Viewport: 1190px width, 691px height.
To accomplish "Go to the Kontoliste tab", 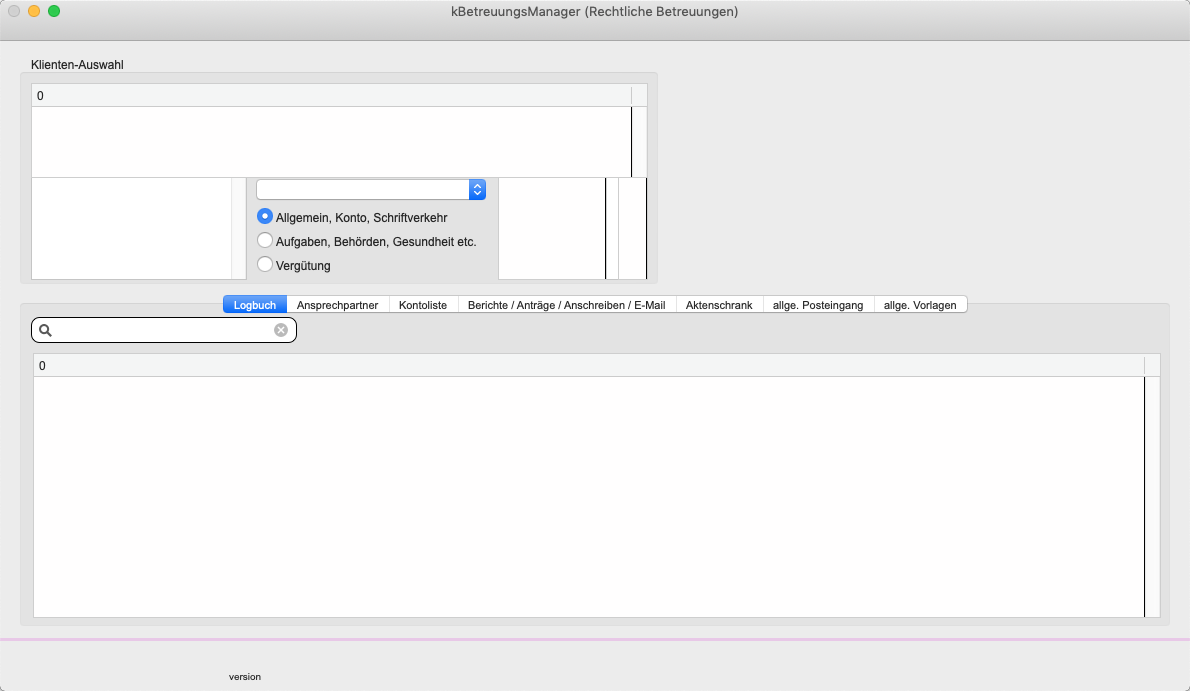I will tap(423, 304).
